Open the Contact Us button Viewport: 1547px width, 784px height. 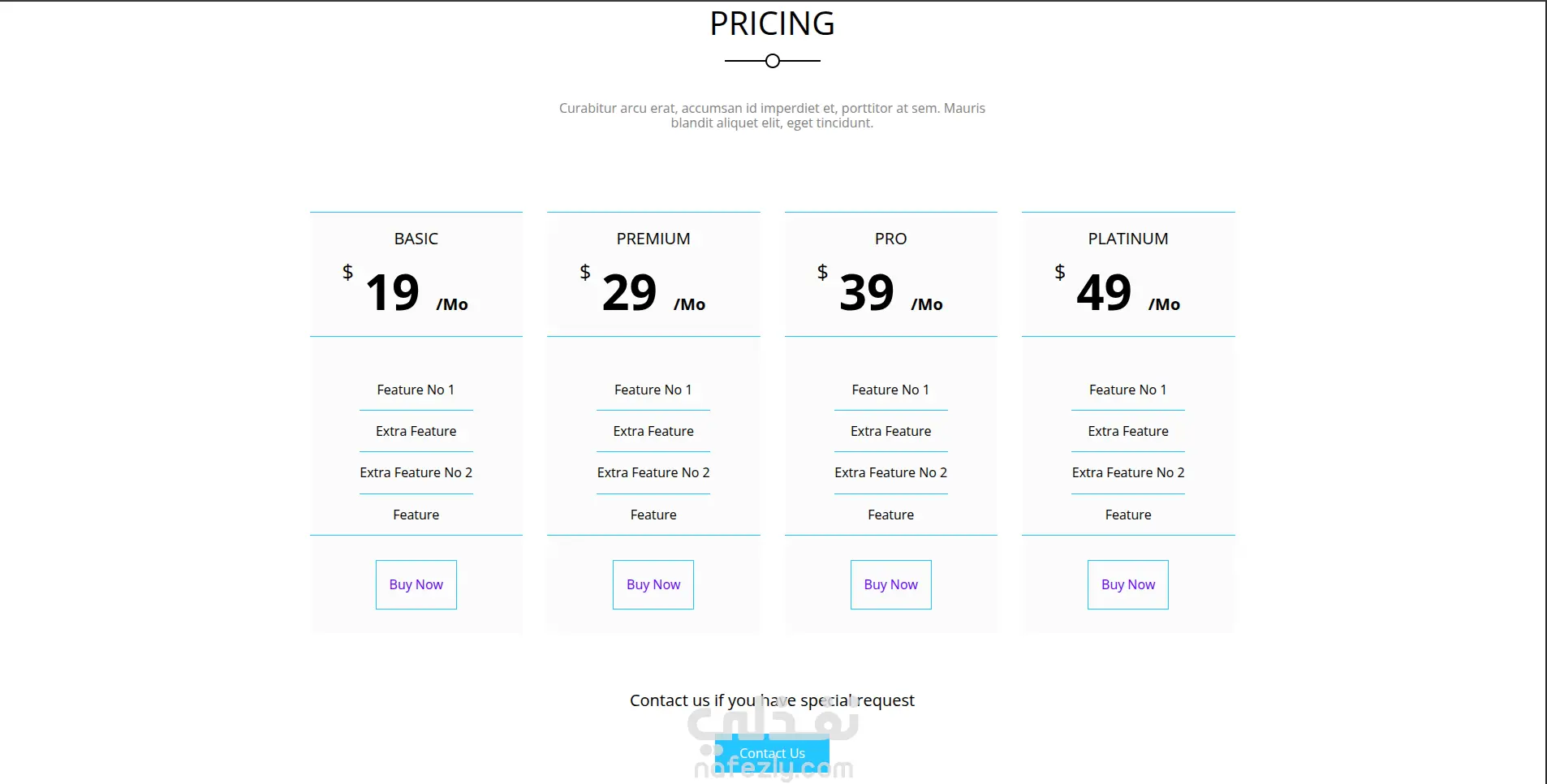click(772, 753)
